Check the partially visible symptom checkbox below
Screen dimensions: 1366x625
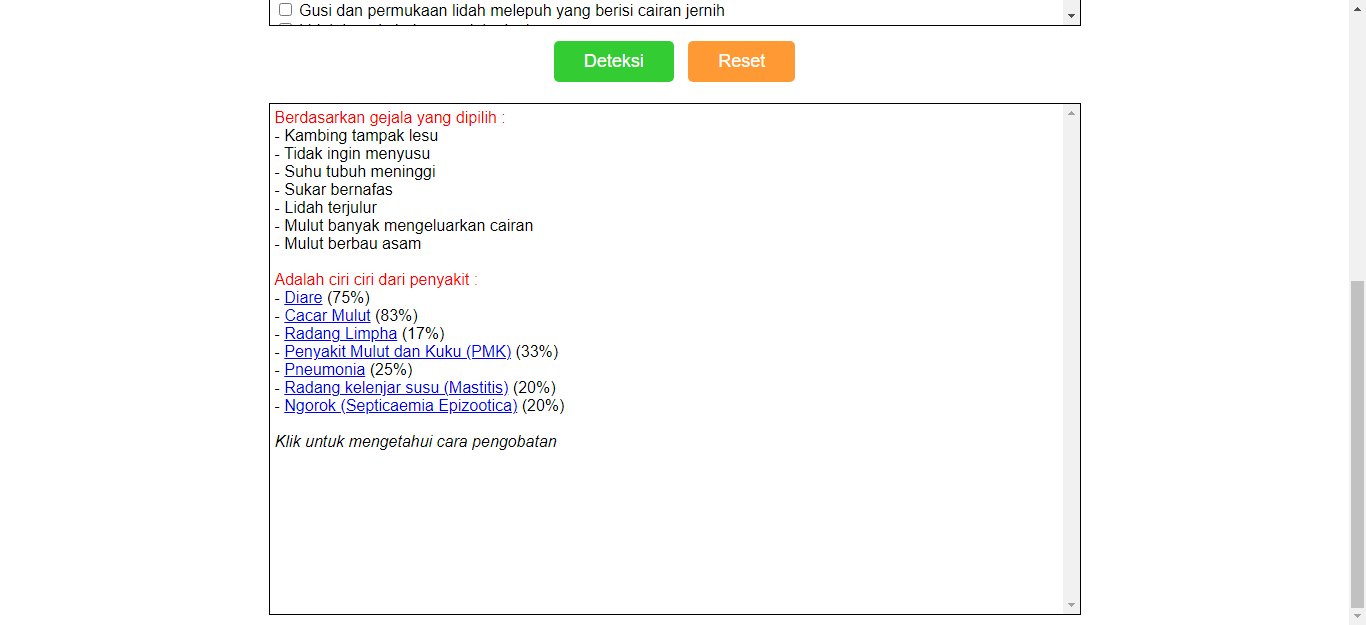click(x=285, y=25)
